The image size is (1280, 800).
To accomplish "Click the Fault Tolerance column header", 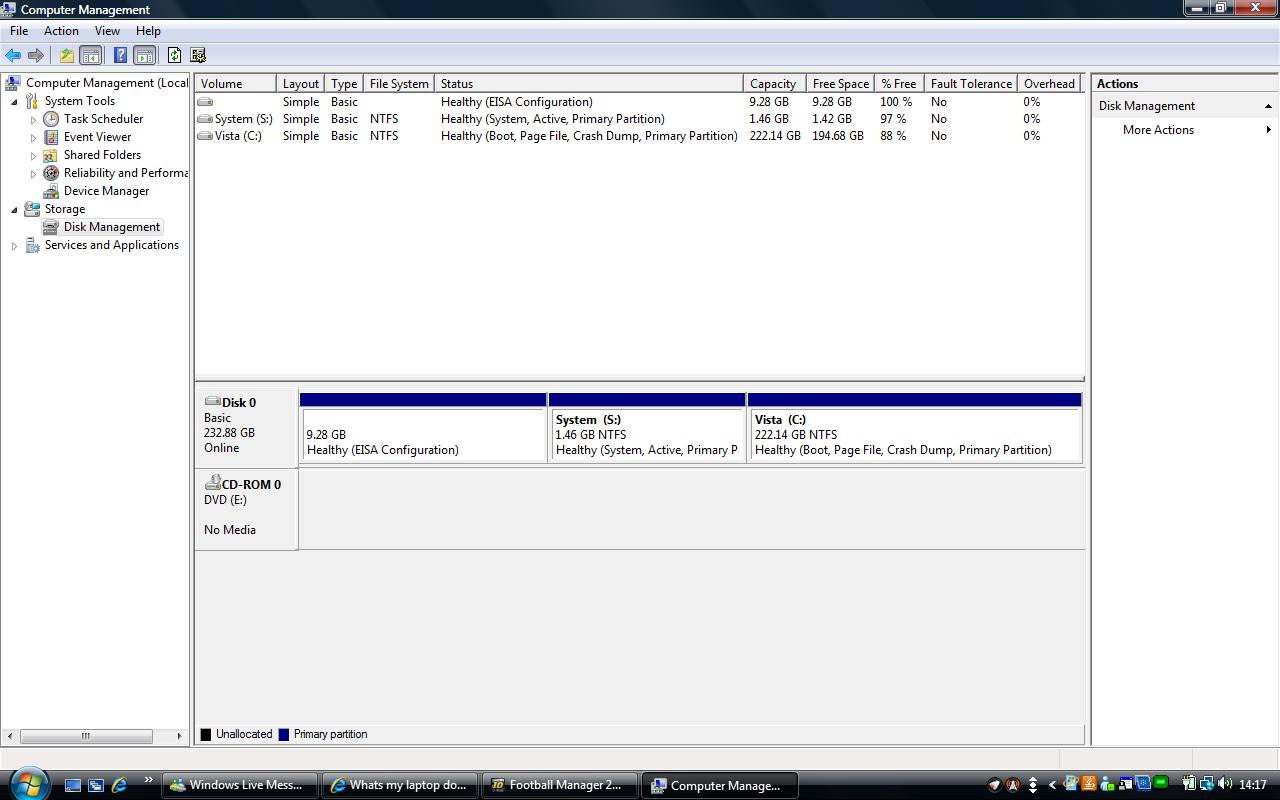I will click(x=970, y=84).
